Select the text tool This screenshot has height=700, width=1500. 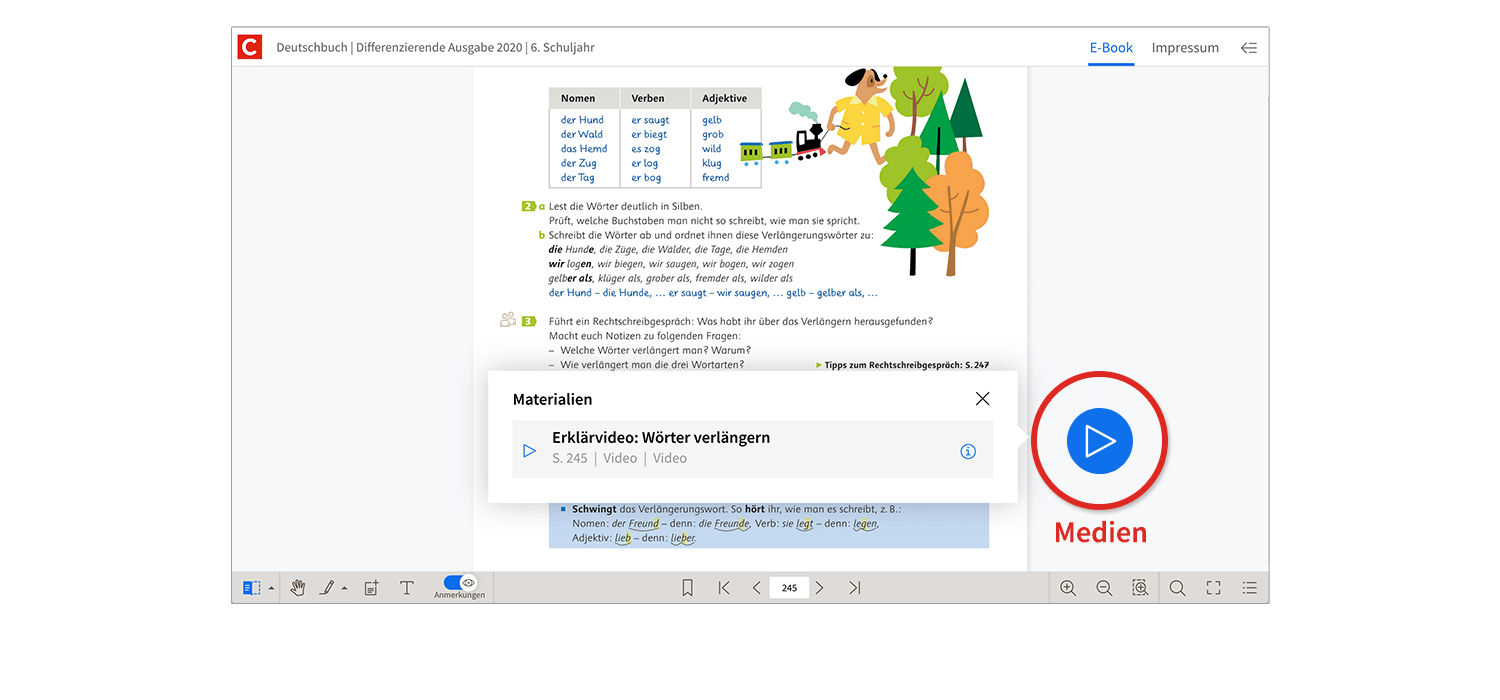pyautogui.click(x=407, y=588)
